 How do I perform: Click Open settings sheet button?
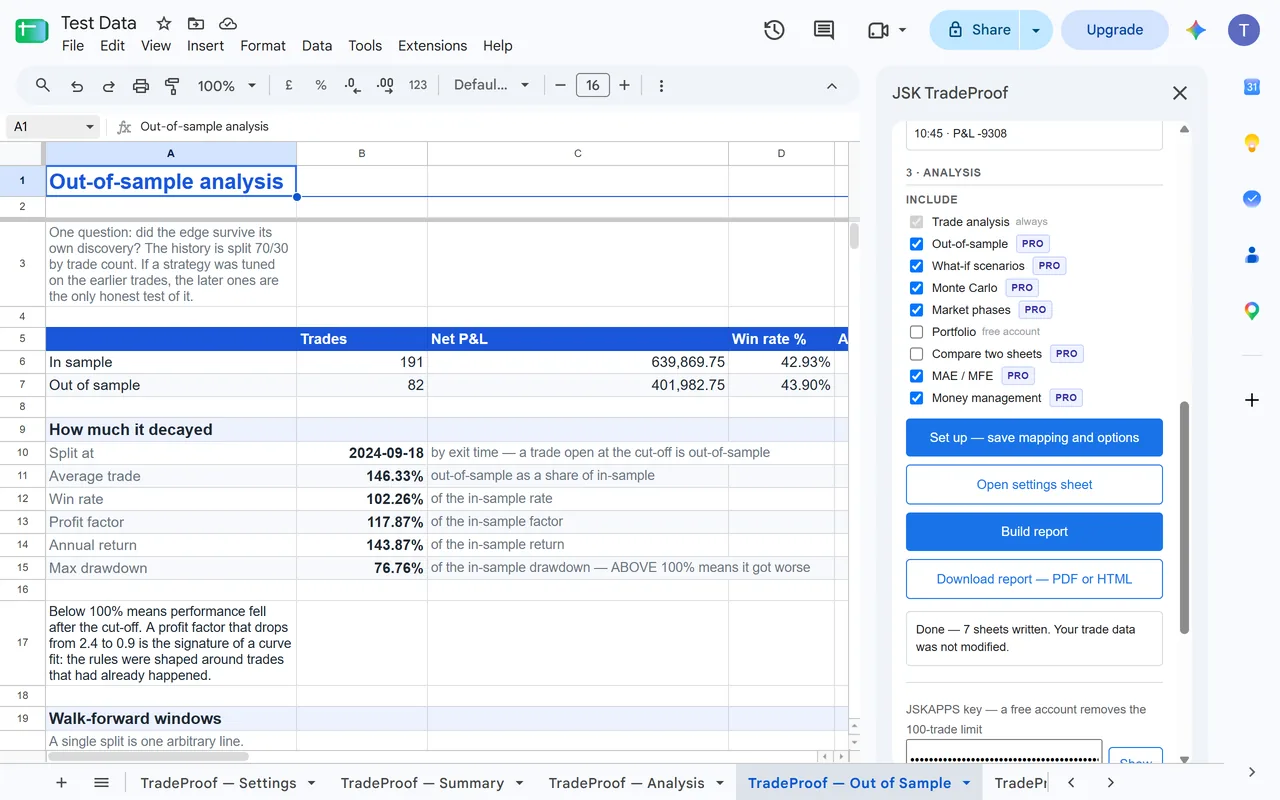(x=1034, y=485)
